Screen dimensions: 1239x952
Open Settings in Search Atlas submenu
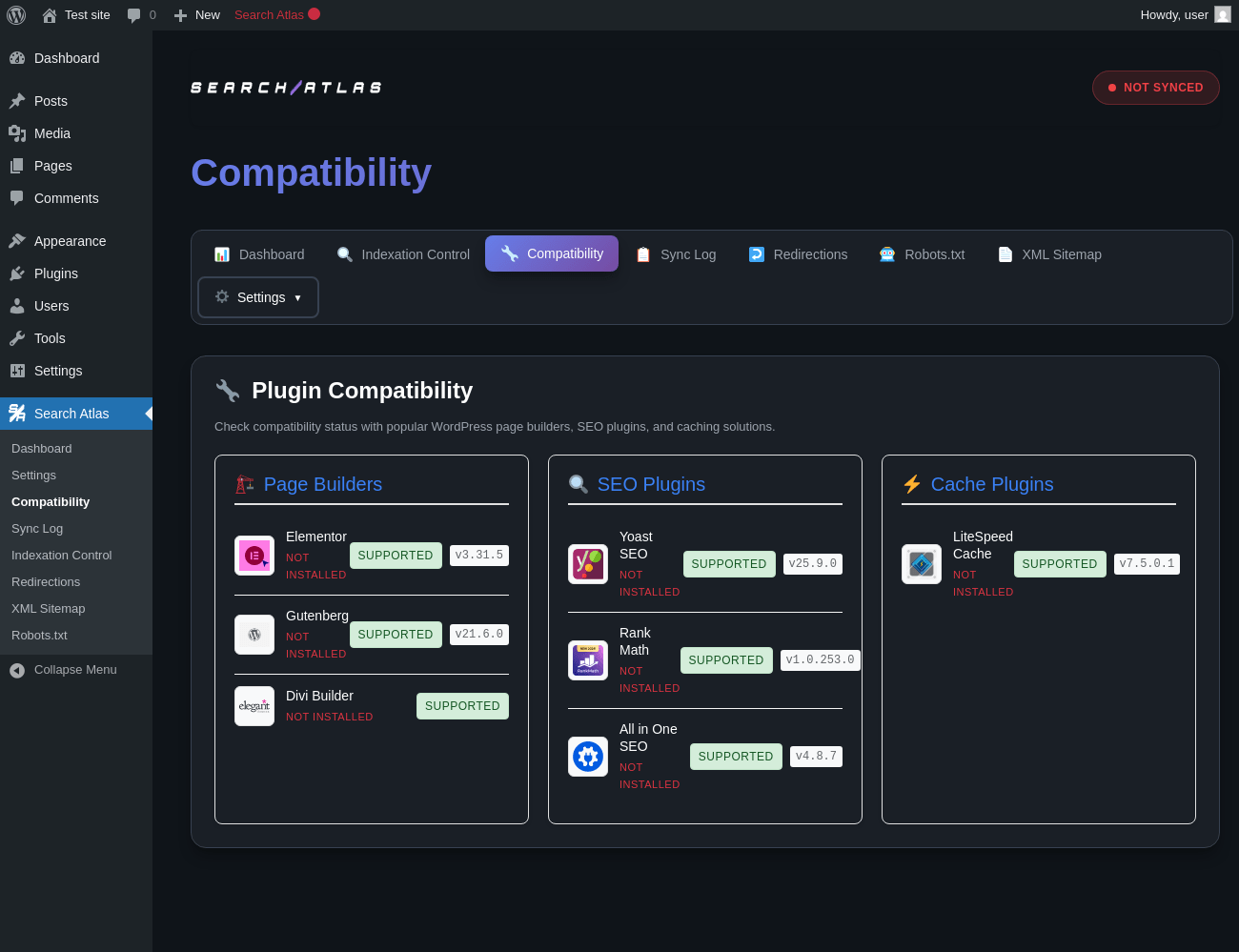click(x=34, y=476)
